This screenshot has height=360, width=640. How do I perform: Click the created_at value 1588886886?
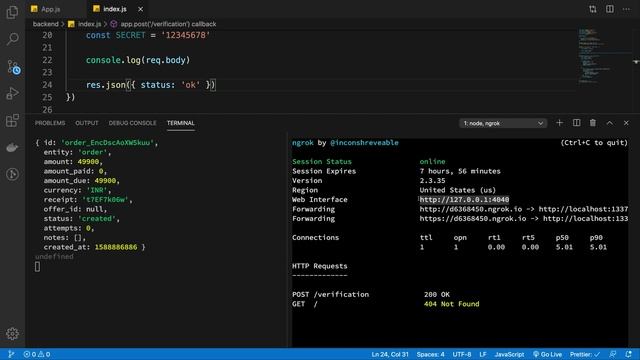click(x=116, y=247)
